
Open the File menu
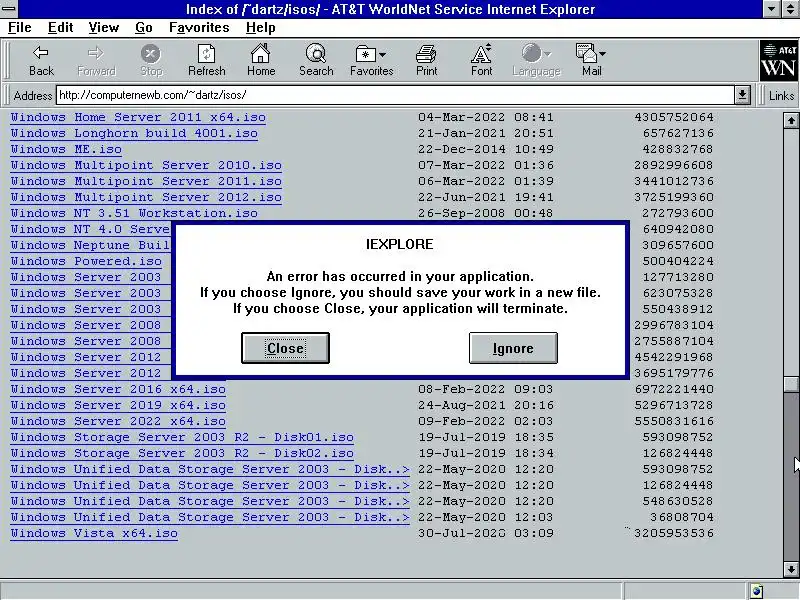[x=19, y=28]
